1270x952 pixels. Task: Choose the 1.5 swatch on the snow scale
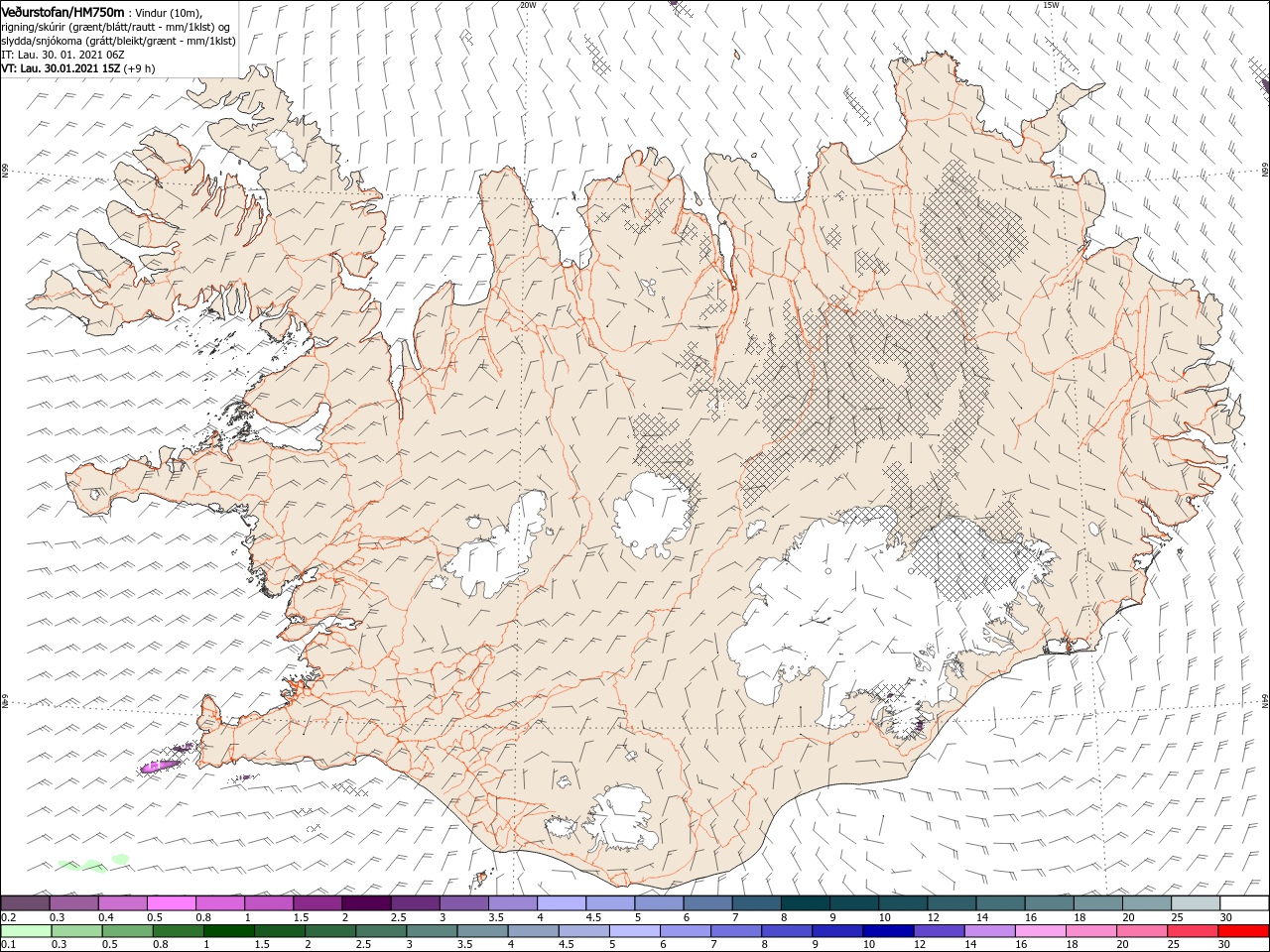(x=317, y=902)
